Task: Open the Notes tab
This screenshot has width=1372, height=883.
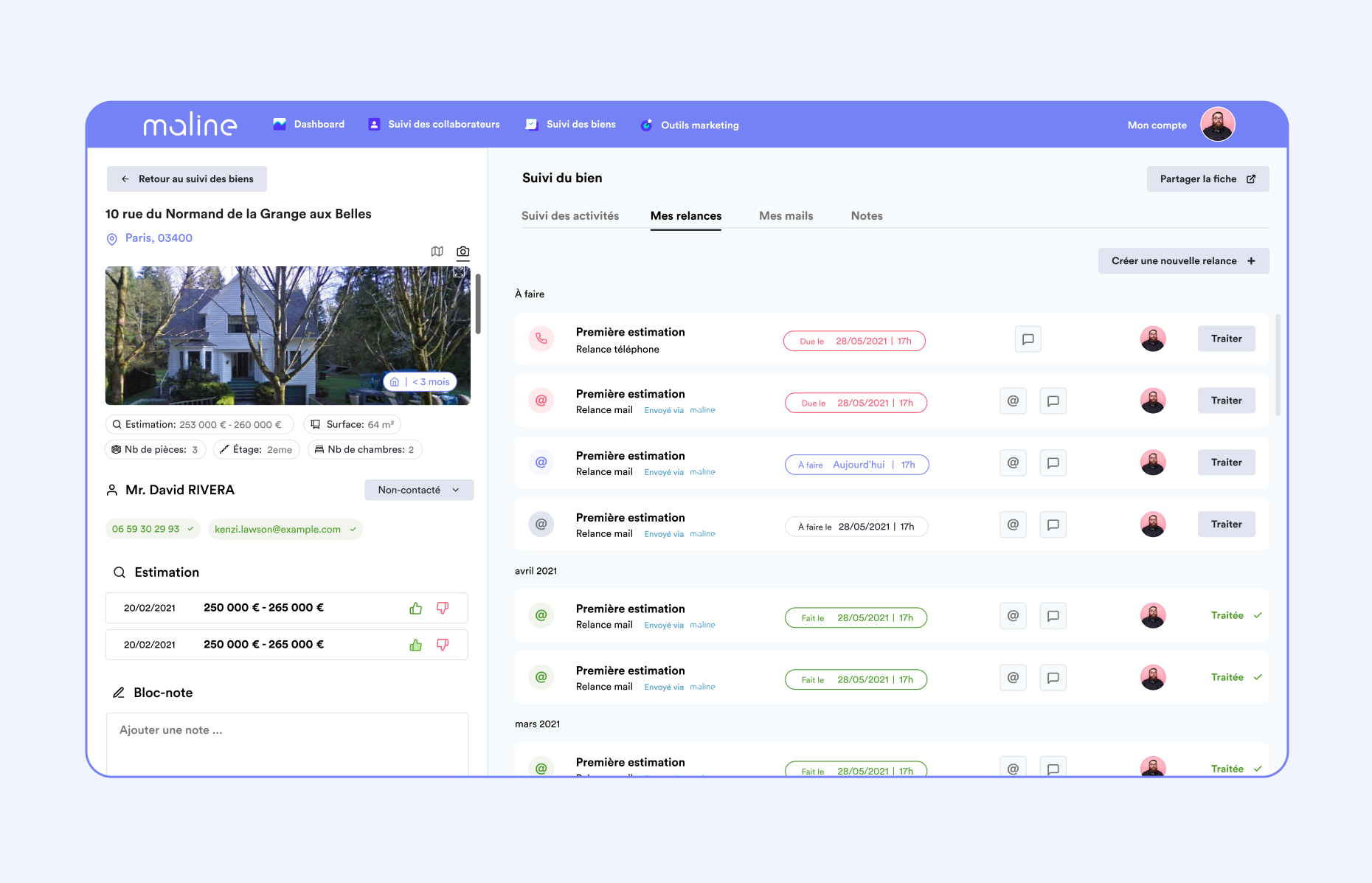Action: 867,216
